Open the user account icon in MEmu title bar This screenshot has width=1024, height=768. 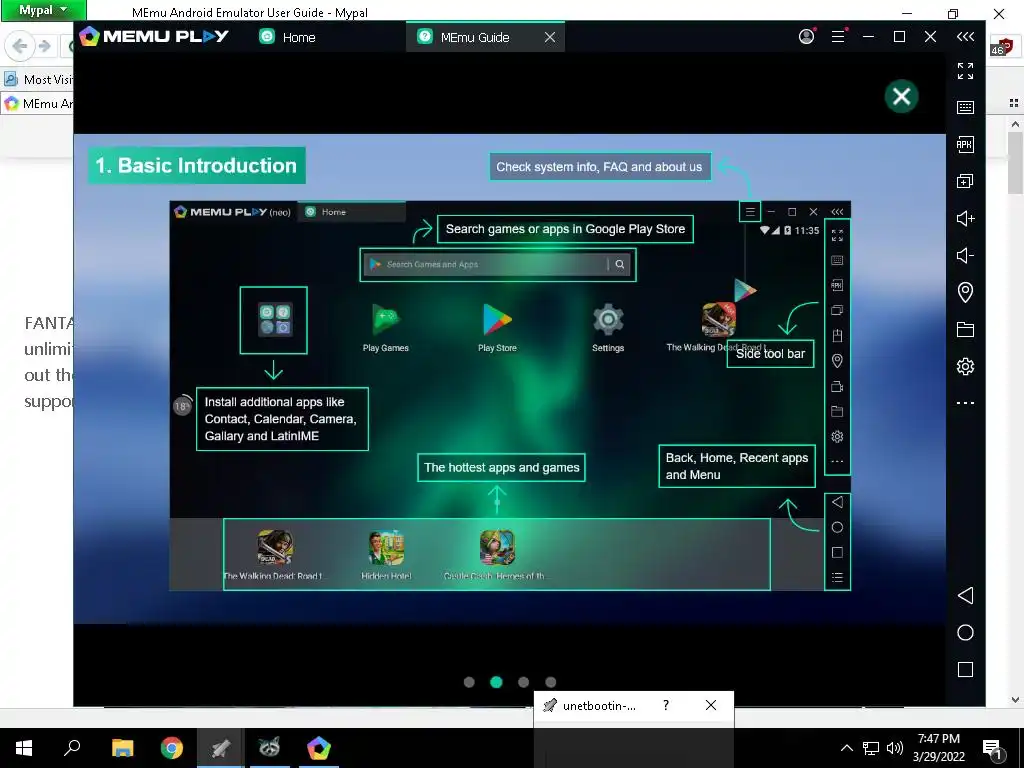pyautogui.click(x=807, y=36)
